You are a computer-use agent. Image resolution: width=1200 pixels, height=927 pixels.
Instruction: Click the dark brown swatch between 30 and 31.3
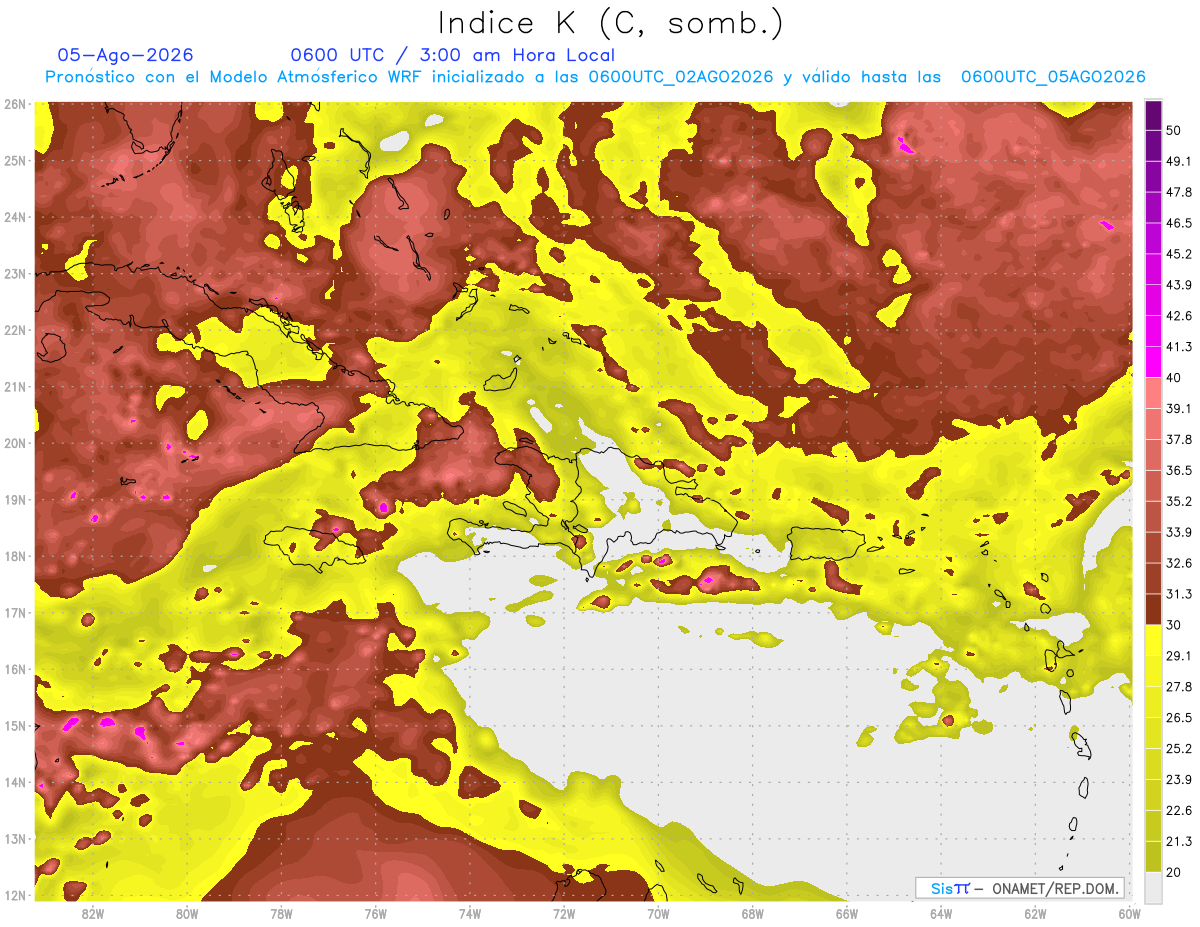click(x=1154, y=609)
